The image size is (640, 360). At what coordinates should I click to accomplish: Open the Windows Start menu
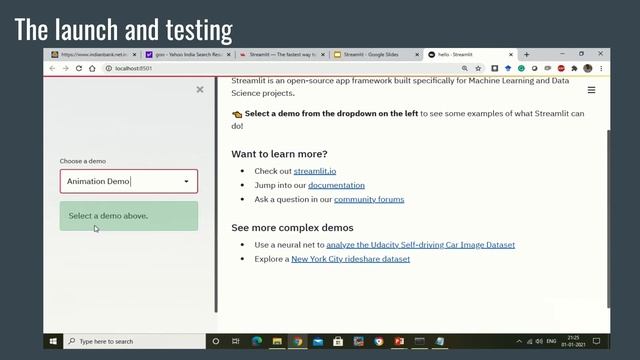coord(53,341)
